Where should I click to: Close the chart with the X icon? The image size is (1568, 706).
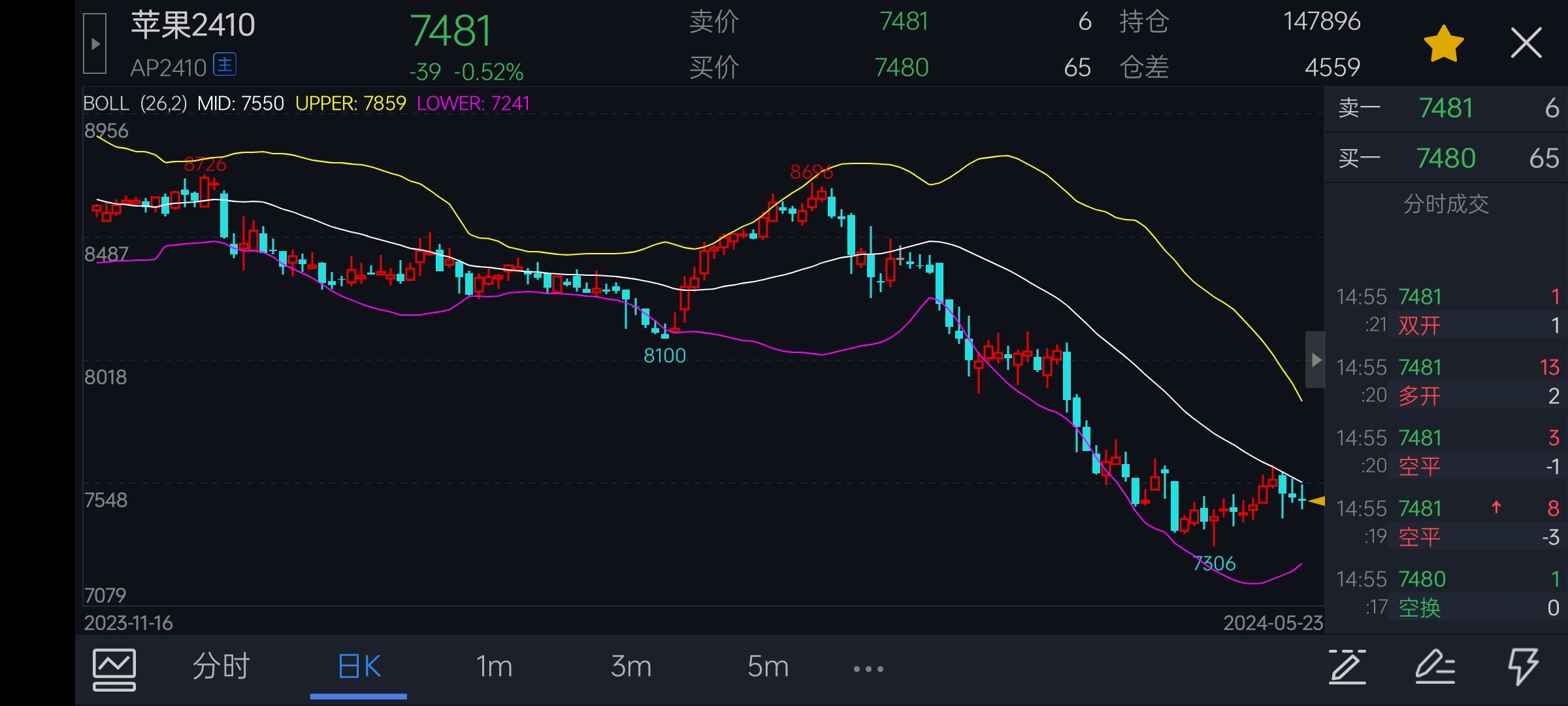coord(1526,43)
